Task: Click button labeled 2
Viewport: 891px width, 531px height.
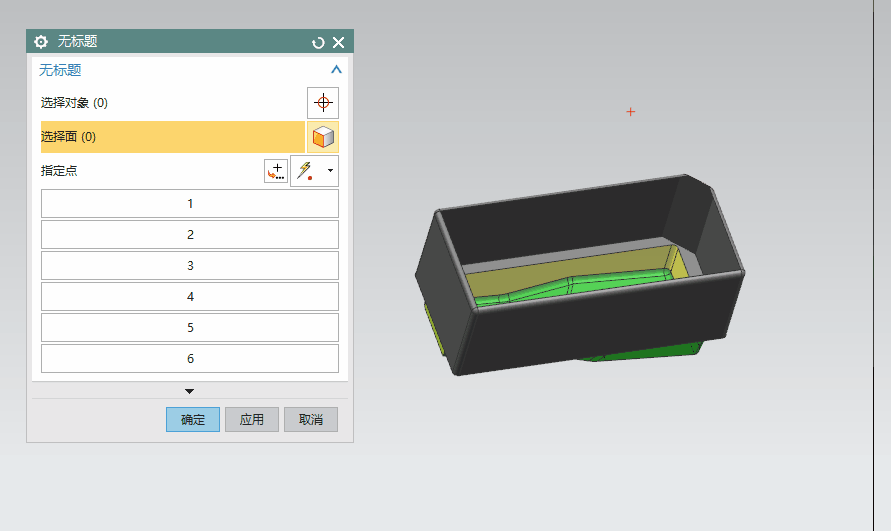Action: [x=190, y=235]
